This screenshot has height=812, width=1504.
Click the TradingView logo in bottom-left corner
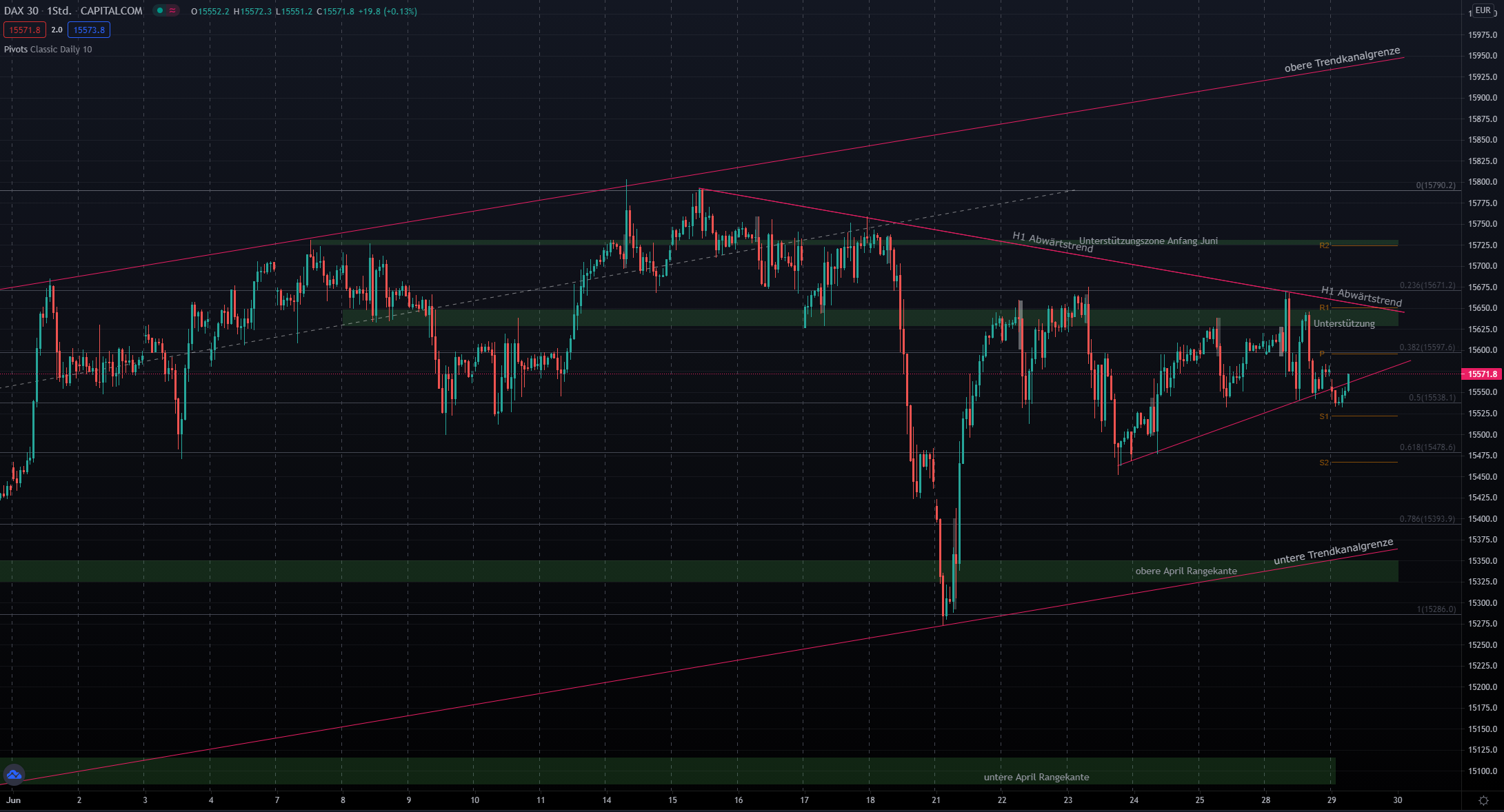[14, 775]
